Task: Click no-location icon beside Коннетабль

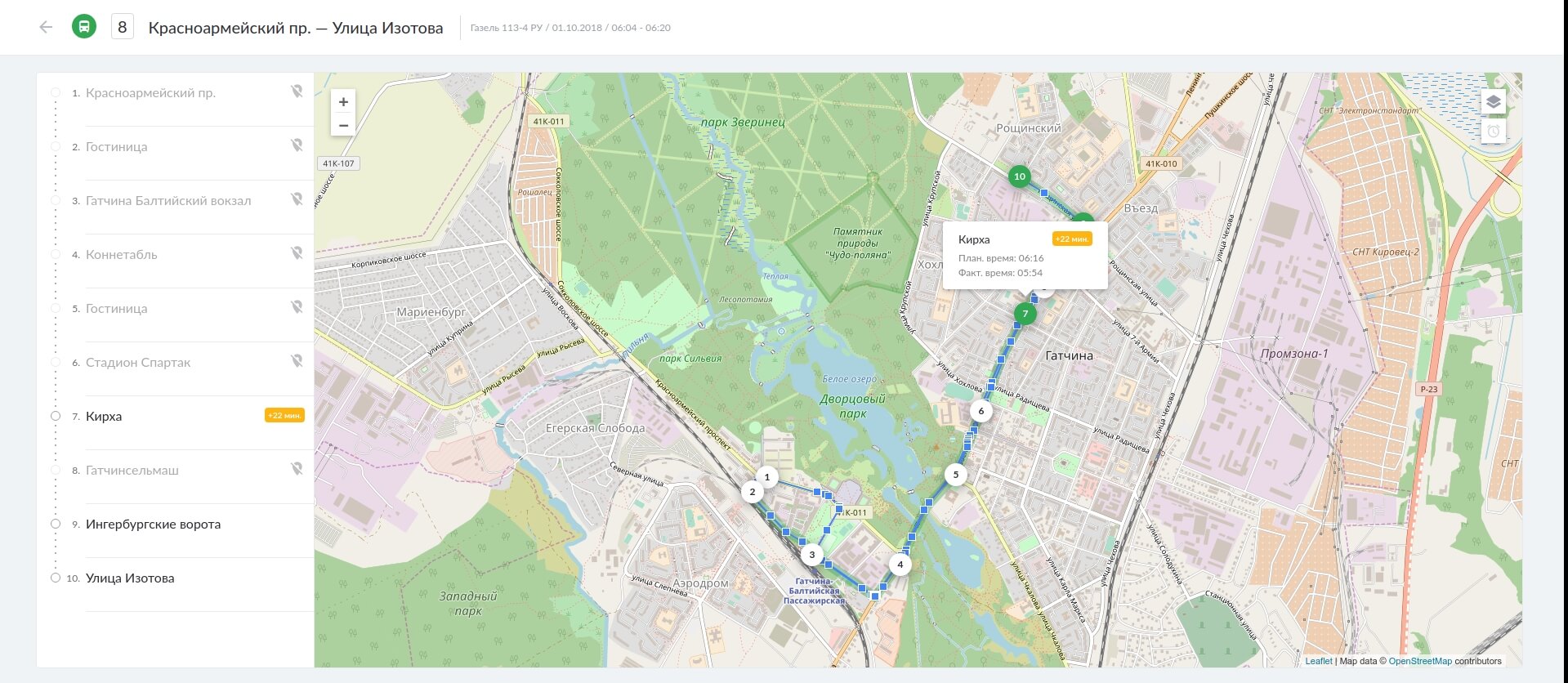Action: [297, 253]
